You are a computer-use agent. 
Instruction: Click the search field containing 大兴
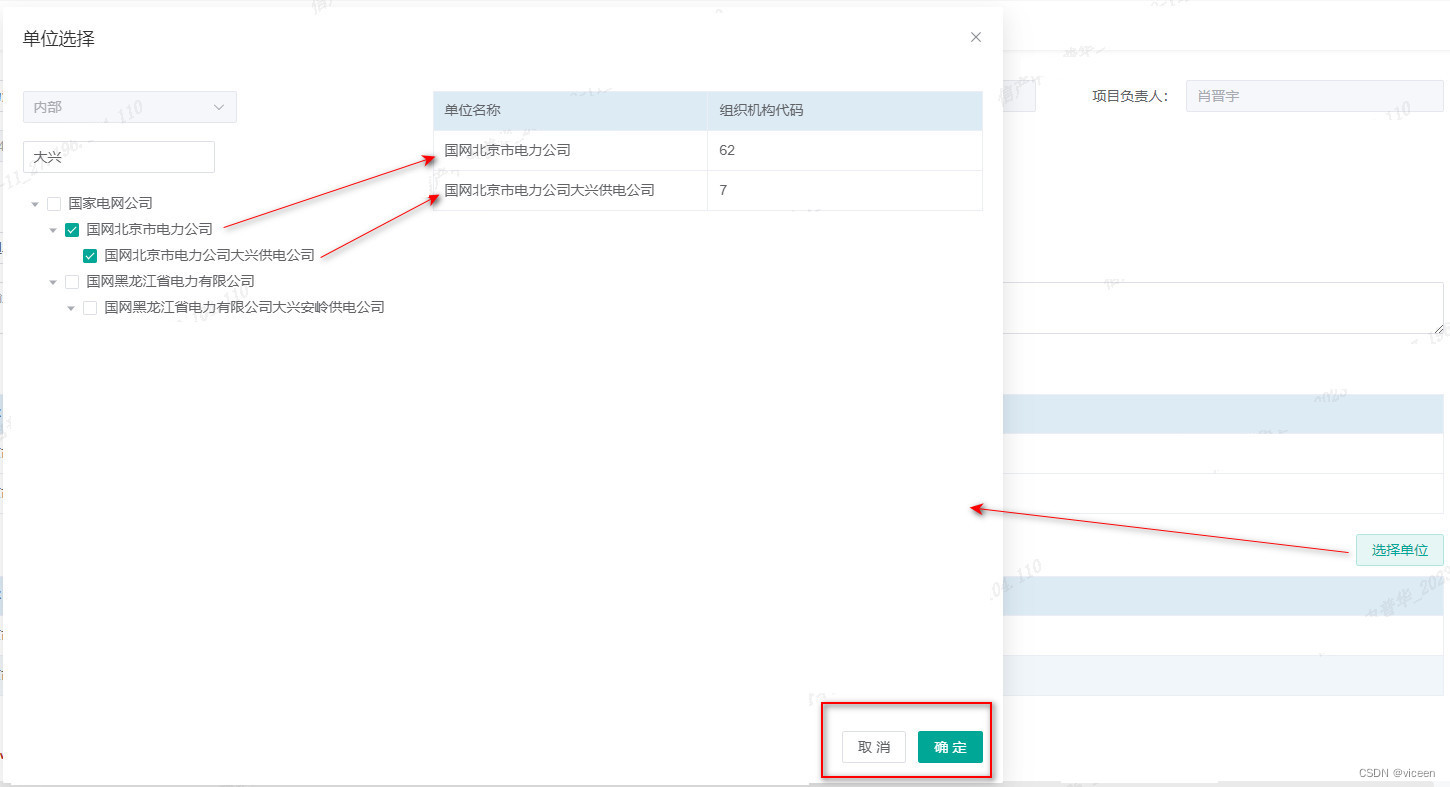pyautogui.click(x=119, y=157)
